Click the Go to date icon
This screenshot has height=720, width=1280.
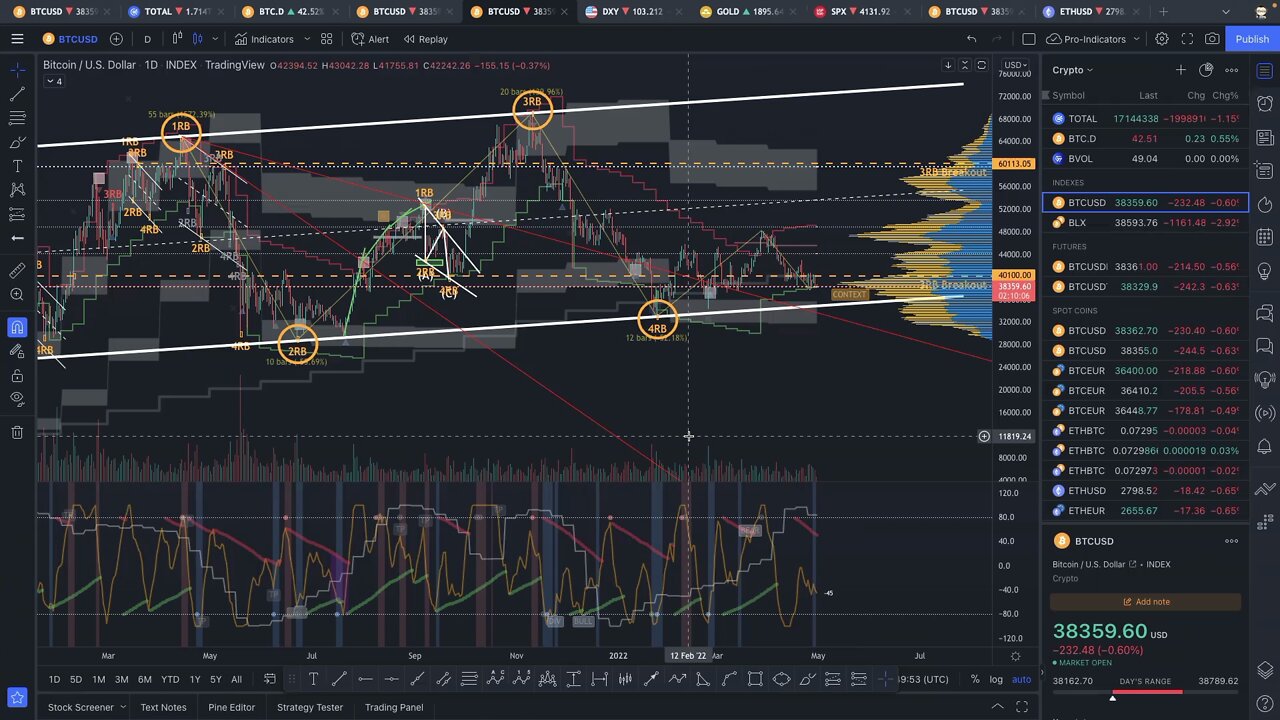pos(269,679)
